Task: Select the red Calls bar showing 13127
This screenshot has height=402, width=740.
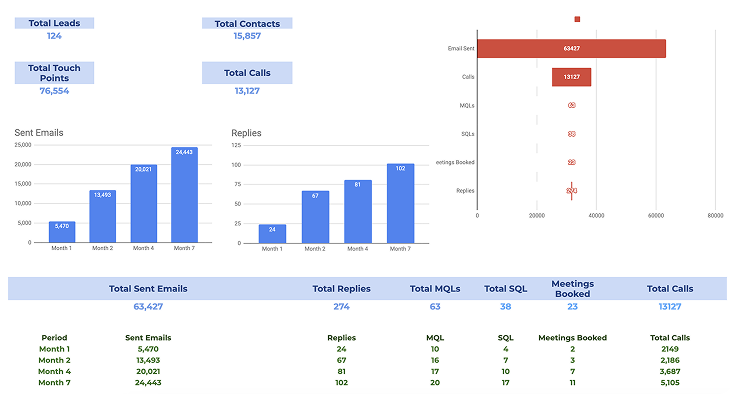Action: point(571,77)
